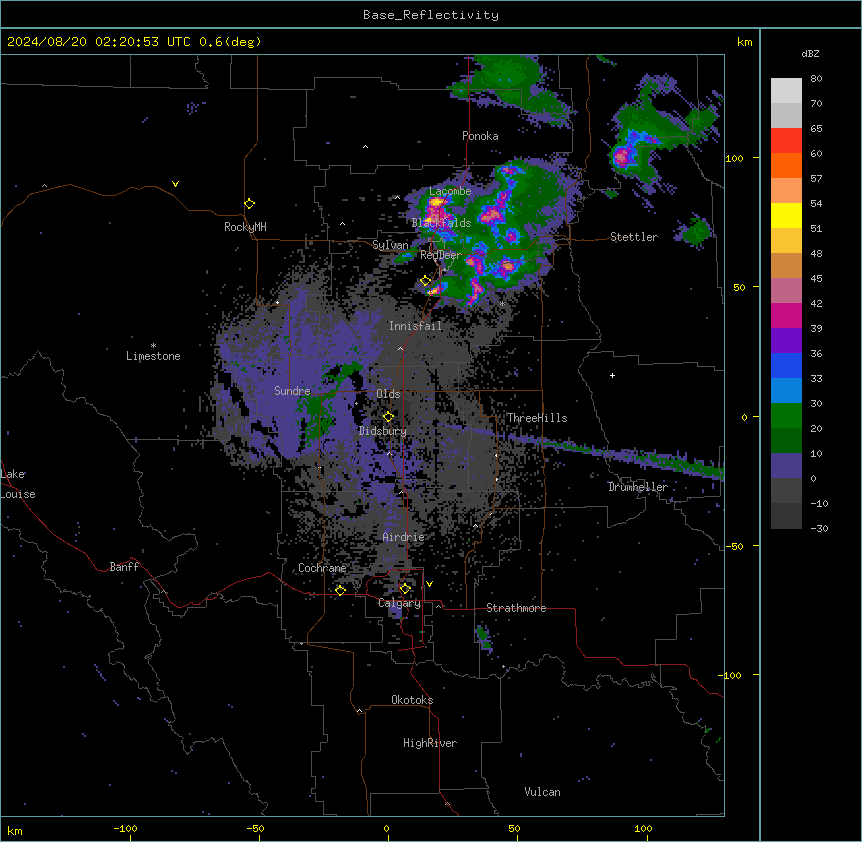
Task: Click the white caret marker below Innisfail
Action: point(400,348)
